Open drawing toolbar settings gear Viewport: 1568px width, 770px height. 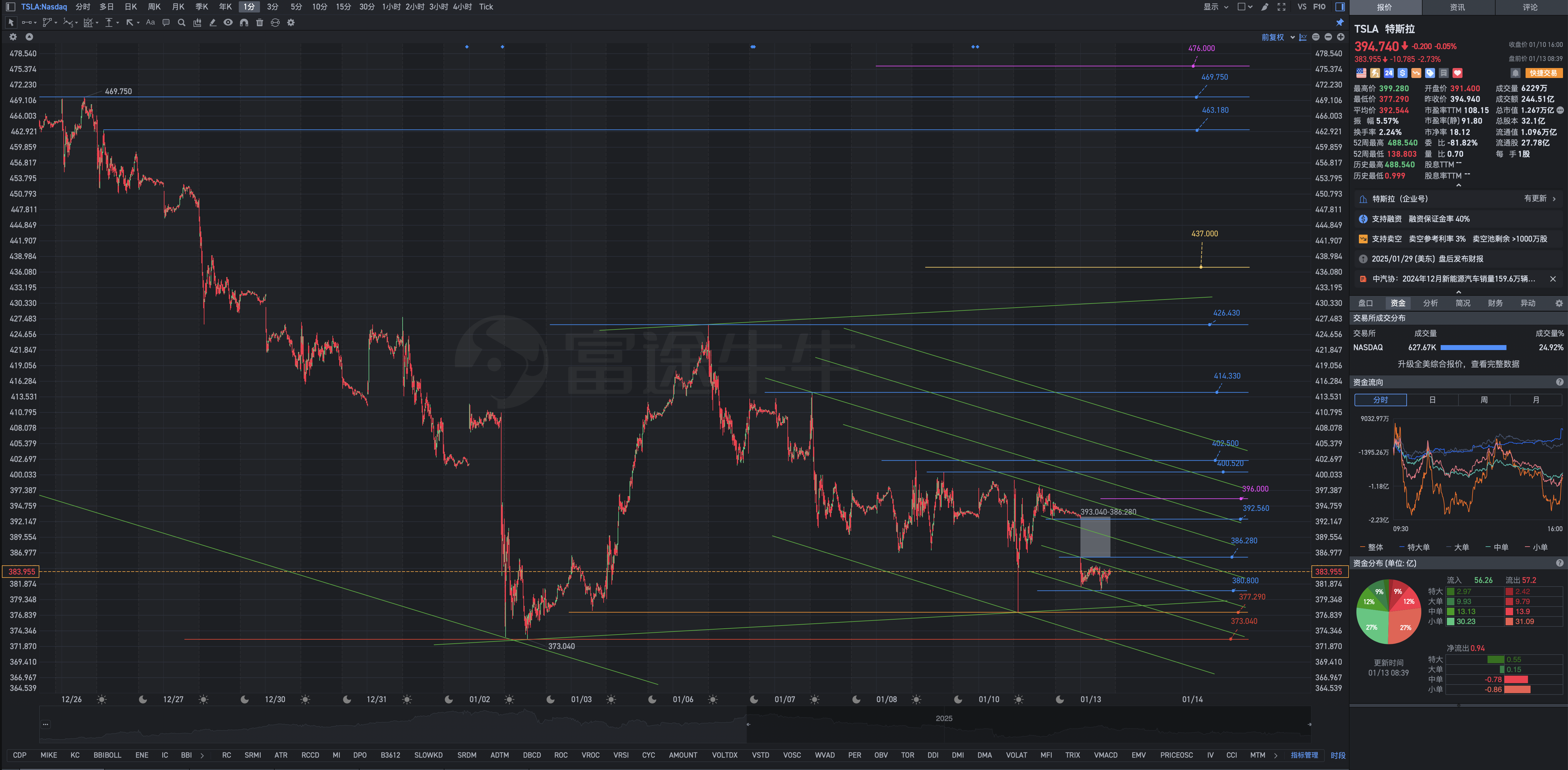pos(291,22)
